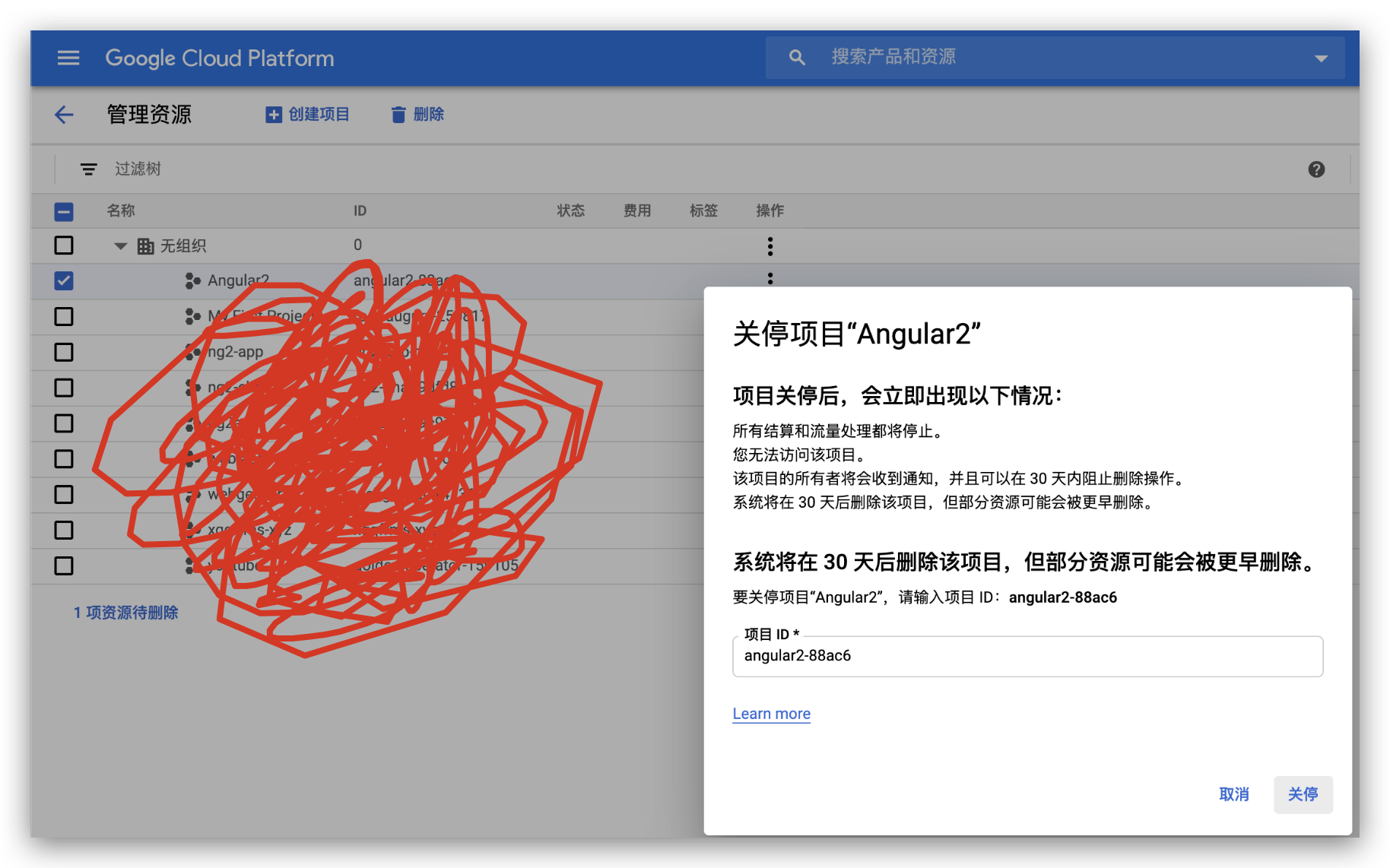The width and height of the screenshot is (1390, 868).
Task: Click the 无组织 organization icon
Action: tap(145, 246)
